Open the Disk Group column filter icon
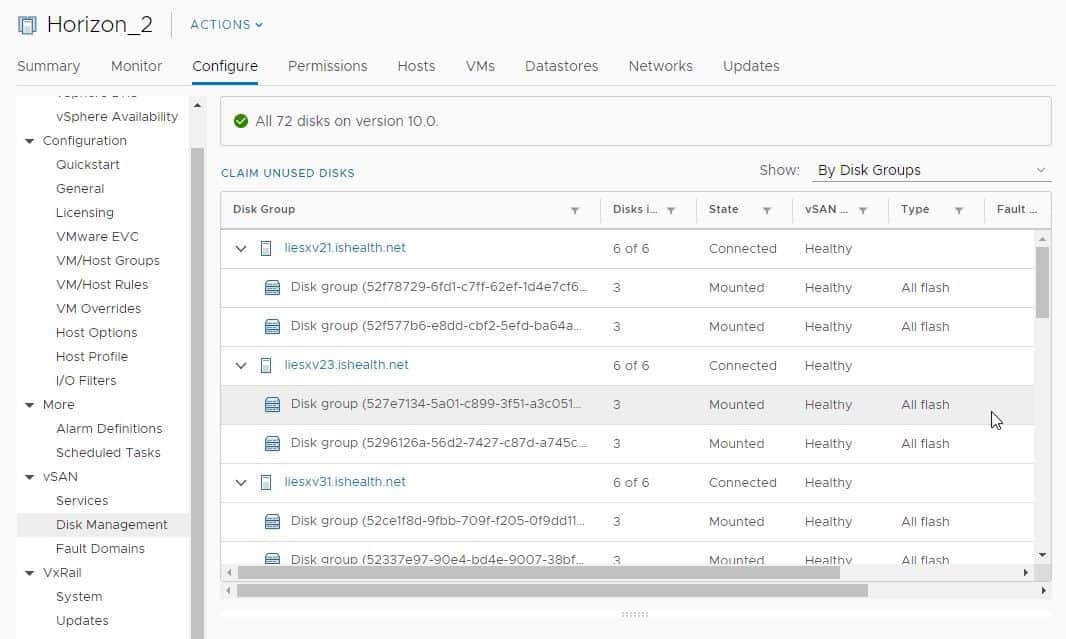Screen dimensions: 1066x639 click(575, 210)
